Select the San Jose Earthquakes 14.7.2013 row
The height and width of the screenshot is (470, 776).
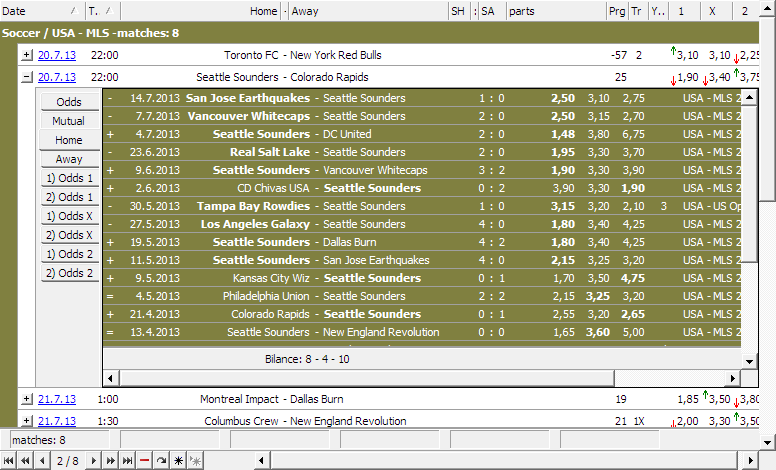[x=422, y=98]
